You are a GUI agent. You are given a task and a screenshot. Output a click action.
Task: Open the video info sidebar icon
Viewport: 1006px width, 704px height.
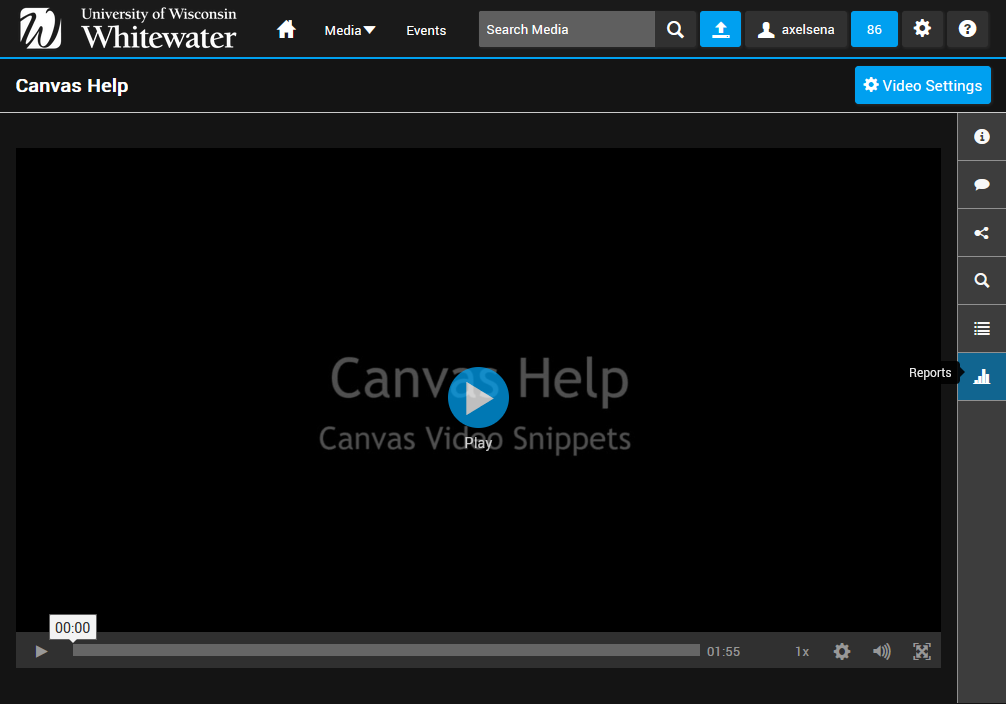tap(982, 137)
